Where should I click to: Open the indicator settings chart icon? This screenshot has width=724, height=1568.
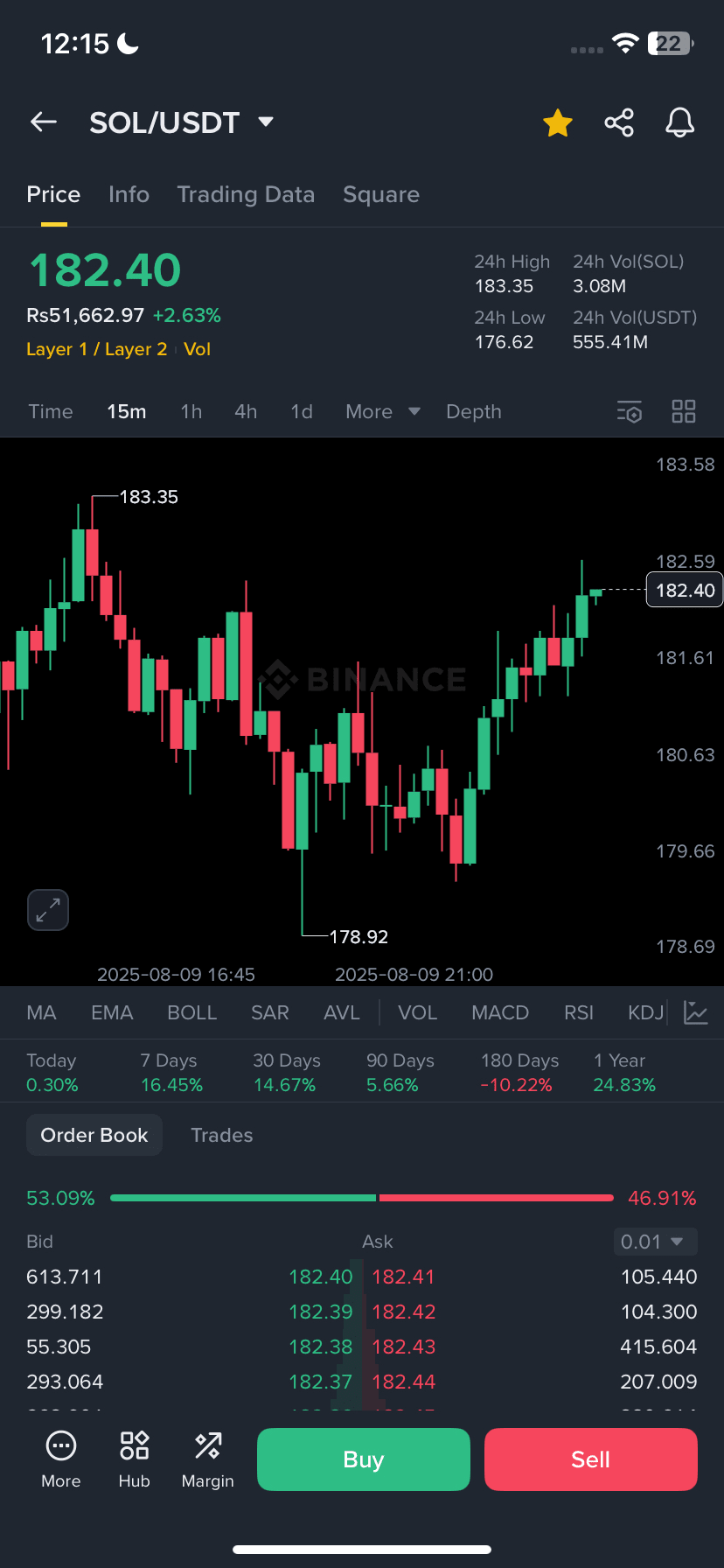(696, 1012)
